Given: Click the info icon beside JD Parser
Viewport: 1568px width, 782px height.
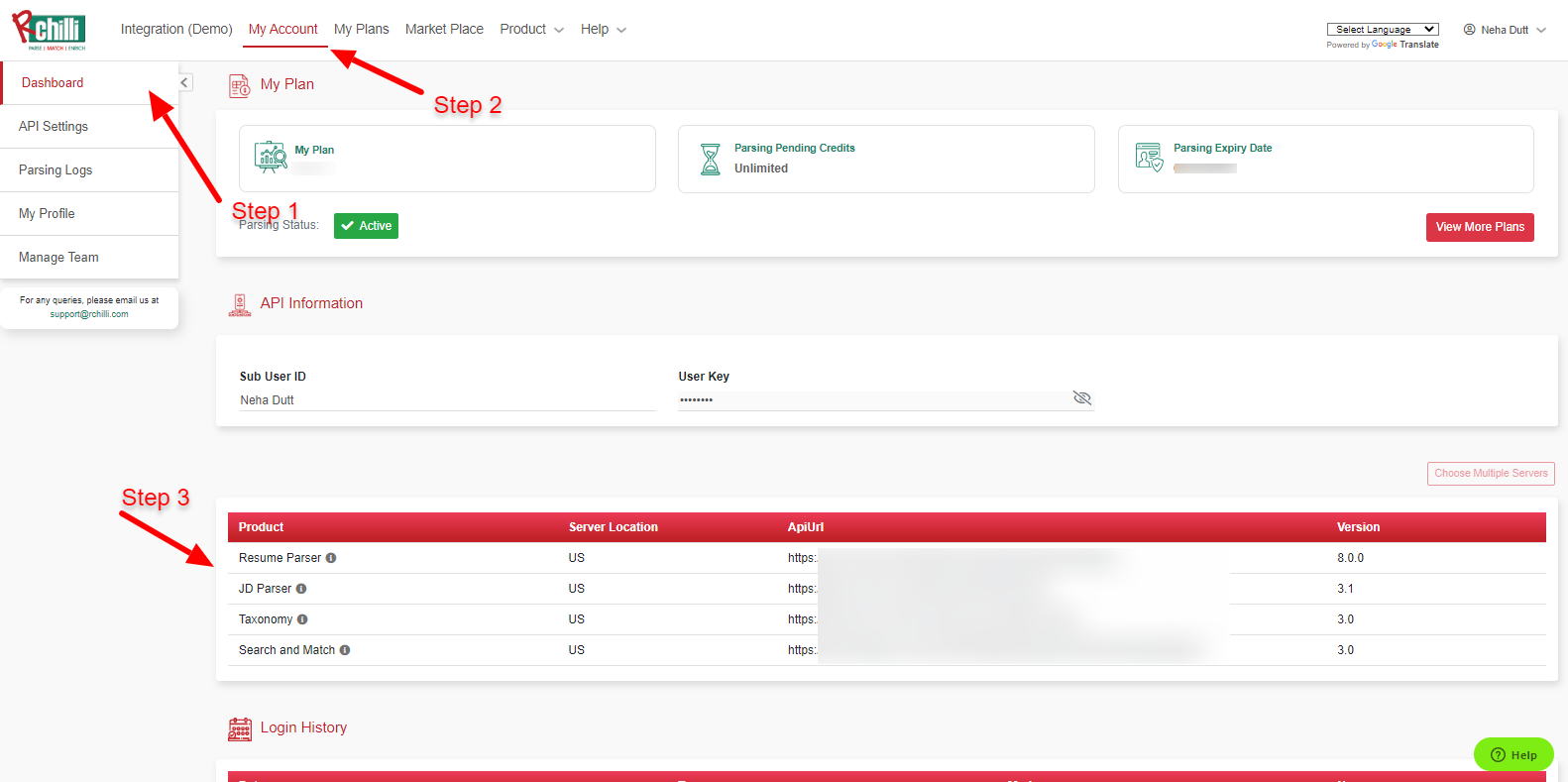Looking at the screenshot, I should [x=301, y=589].
